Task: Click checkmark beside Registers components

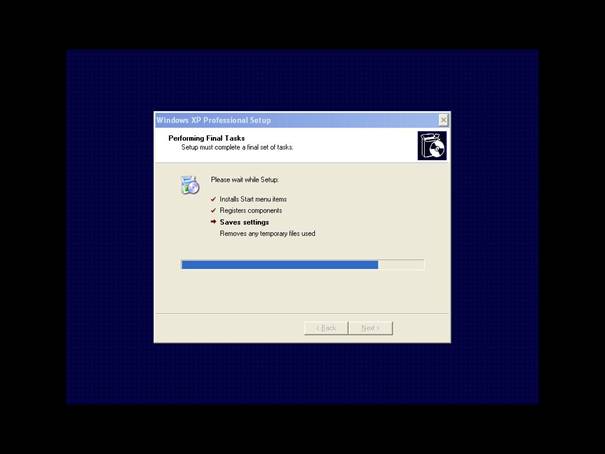Action: pos(213,211)
